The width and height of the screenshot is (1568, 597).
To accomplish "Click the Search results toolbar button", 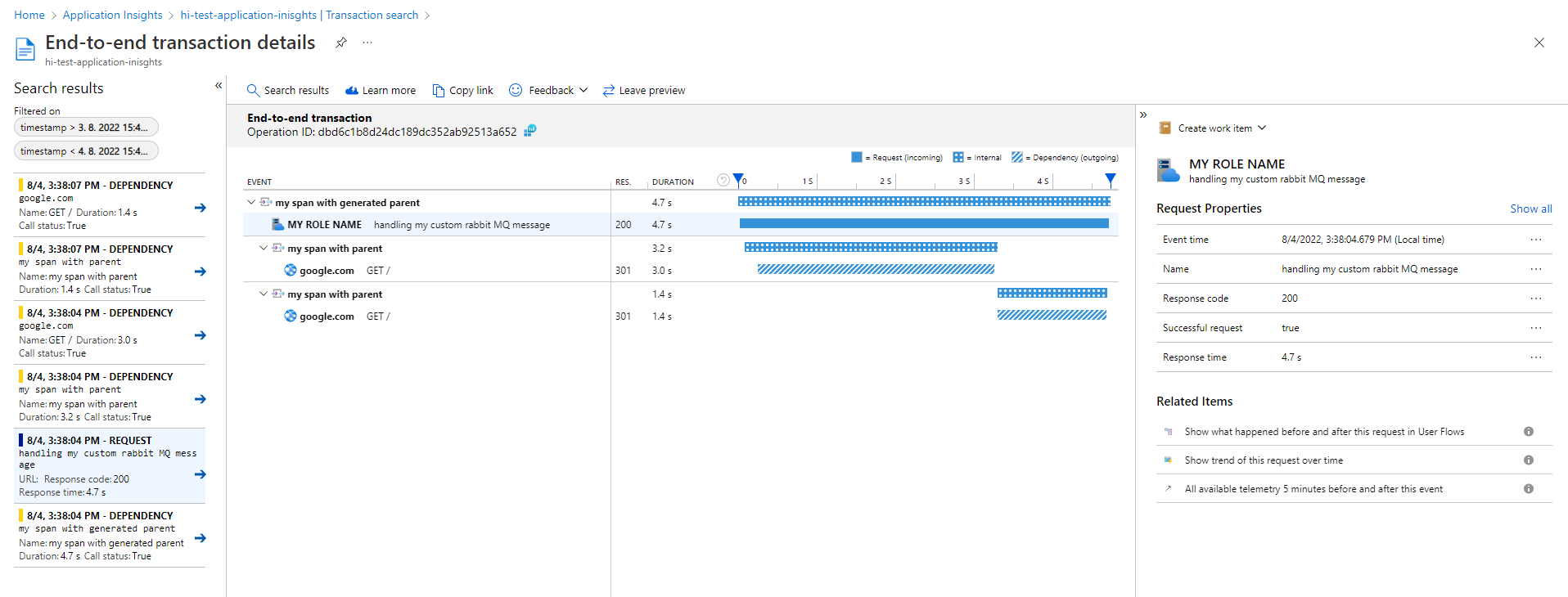I will pos(288,91).
